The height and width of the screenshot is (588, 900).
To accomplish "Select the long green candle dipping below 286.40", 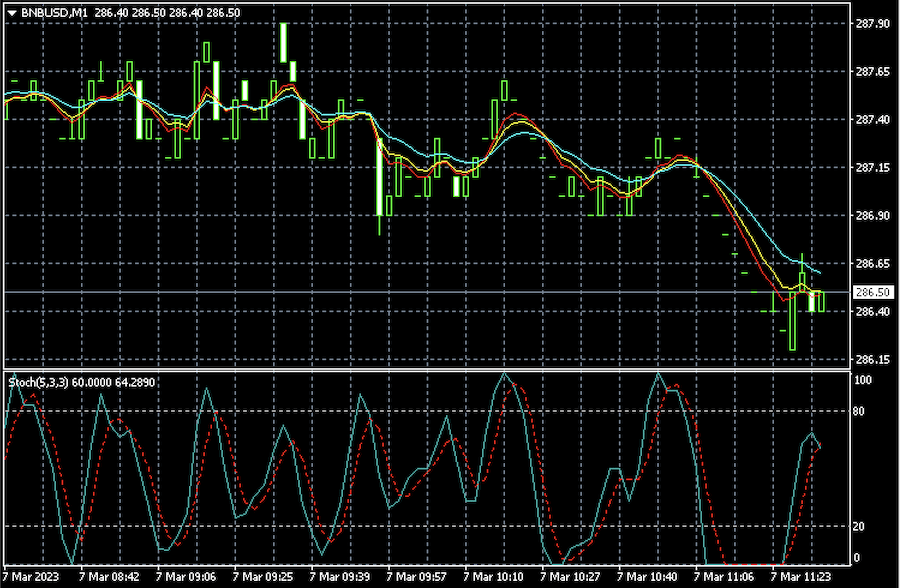I will tap(793, 321).
